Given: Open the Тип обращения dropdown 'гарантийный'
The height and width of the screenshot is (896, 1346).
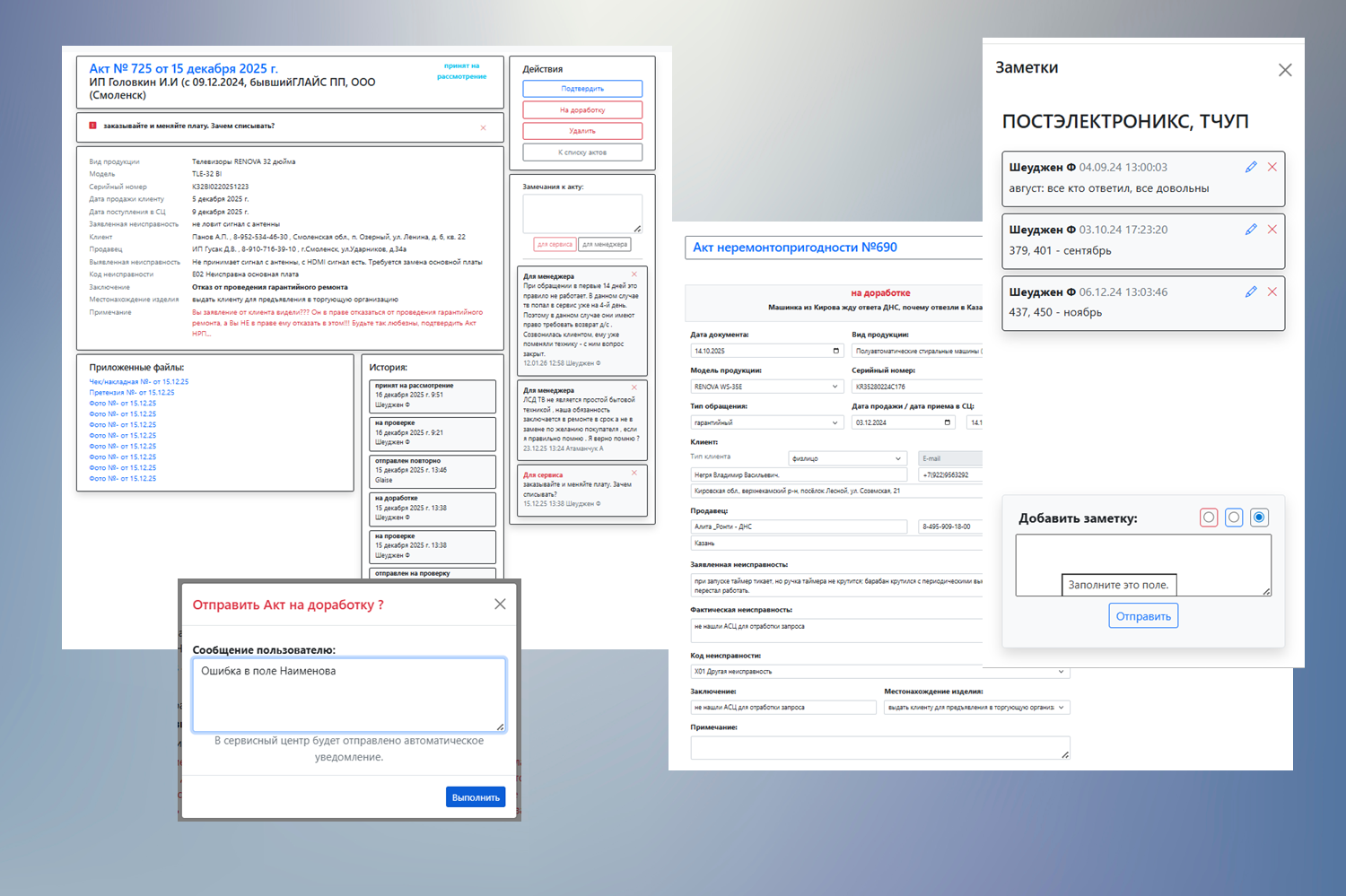Looking at the screenshot, I should (767, 422).
